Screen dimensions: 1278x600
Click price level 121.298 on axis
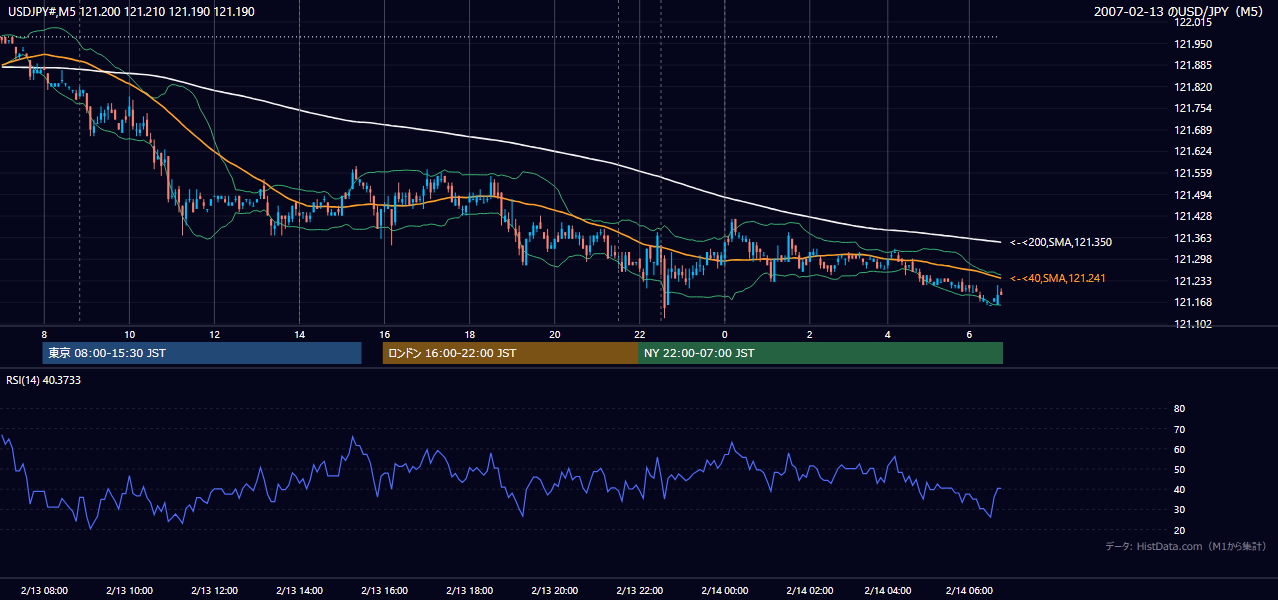pos(1192,259)
